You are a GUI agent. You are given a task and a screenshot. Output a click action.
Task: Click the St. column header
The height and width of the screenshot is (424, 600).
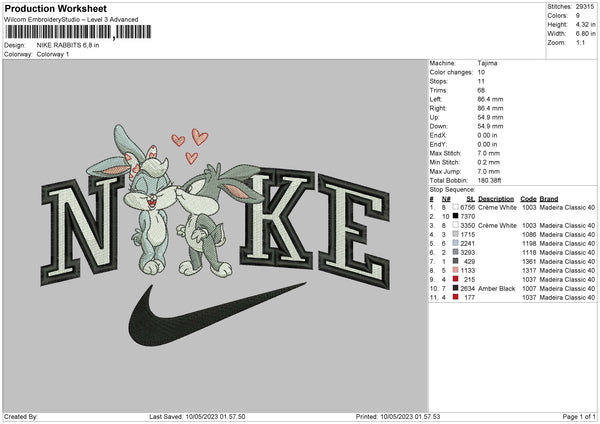[470, 198]
